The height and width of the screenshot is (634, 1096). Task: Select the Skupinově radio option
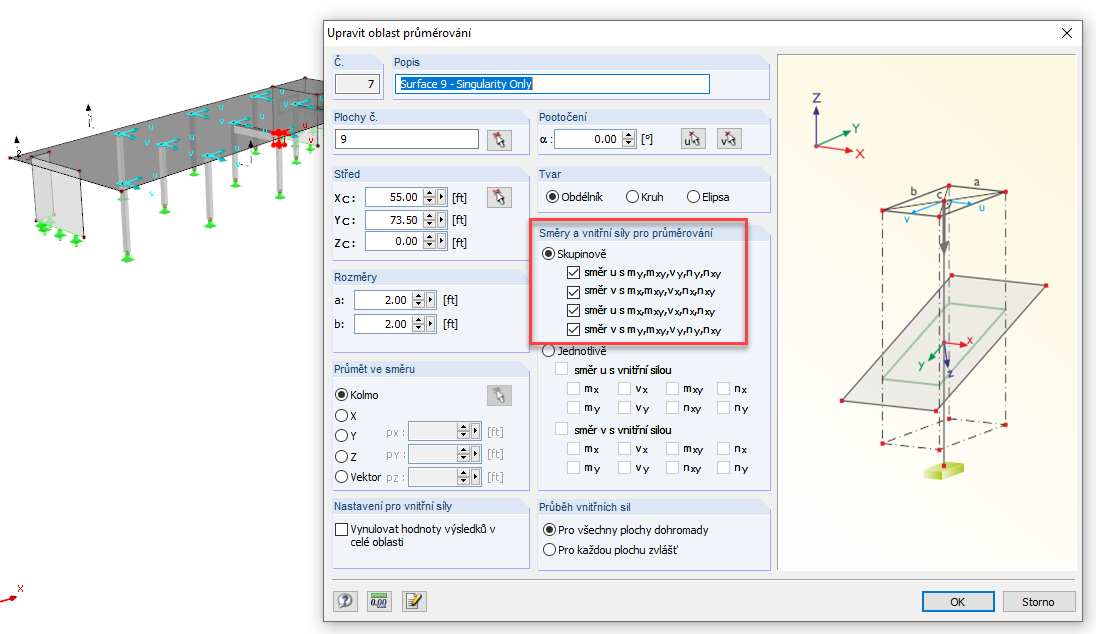[x=549, y=254]
